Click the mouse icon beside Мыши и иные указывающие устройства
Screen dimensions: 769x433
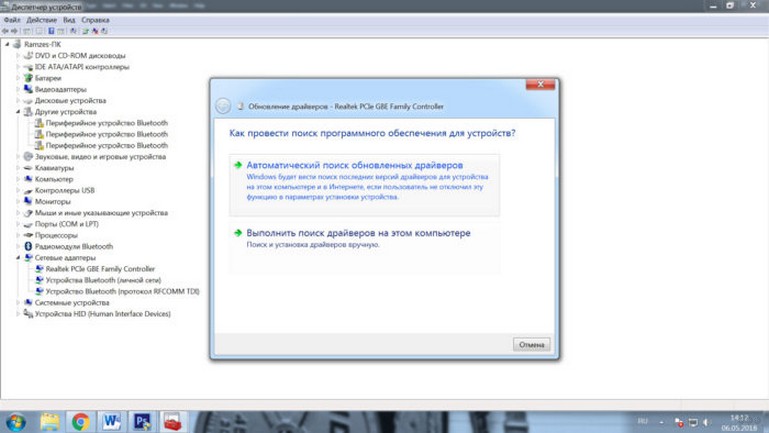pos(28,213)
